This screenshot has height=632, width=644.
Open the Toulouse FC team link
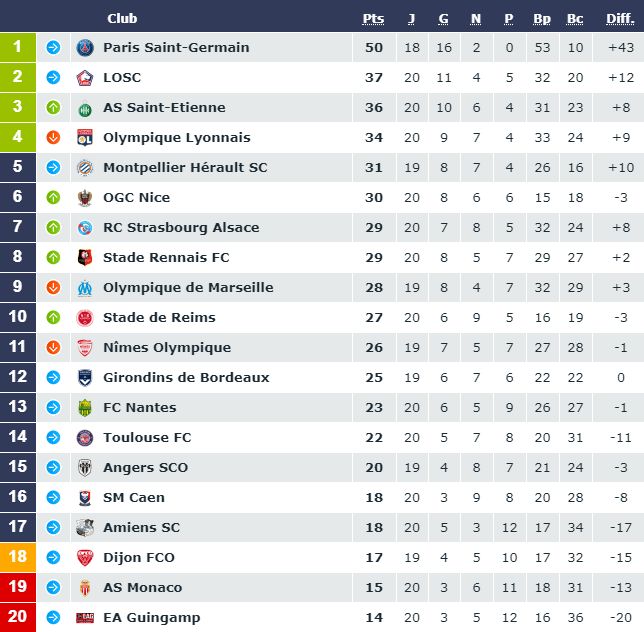pos(147,437)
